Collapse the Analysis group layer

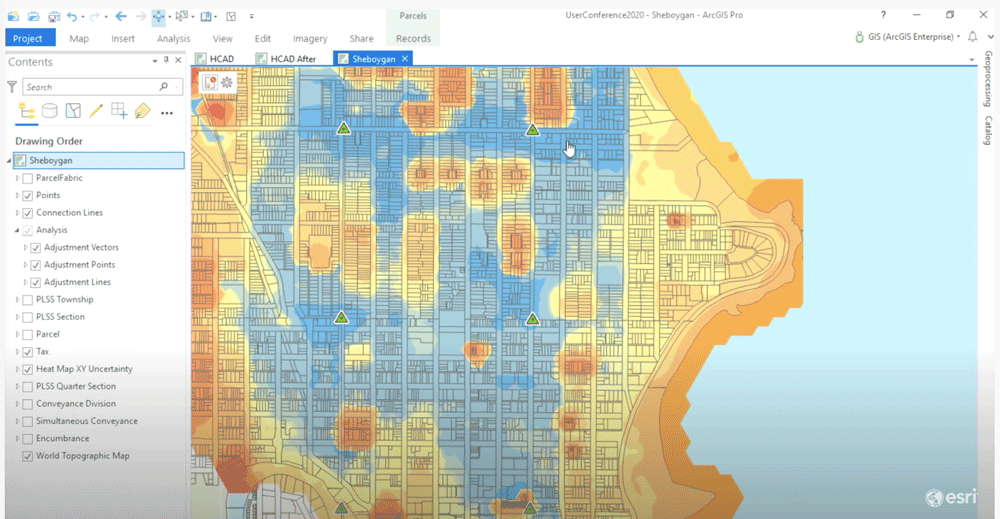point(17,230)
